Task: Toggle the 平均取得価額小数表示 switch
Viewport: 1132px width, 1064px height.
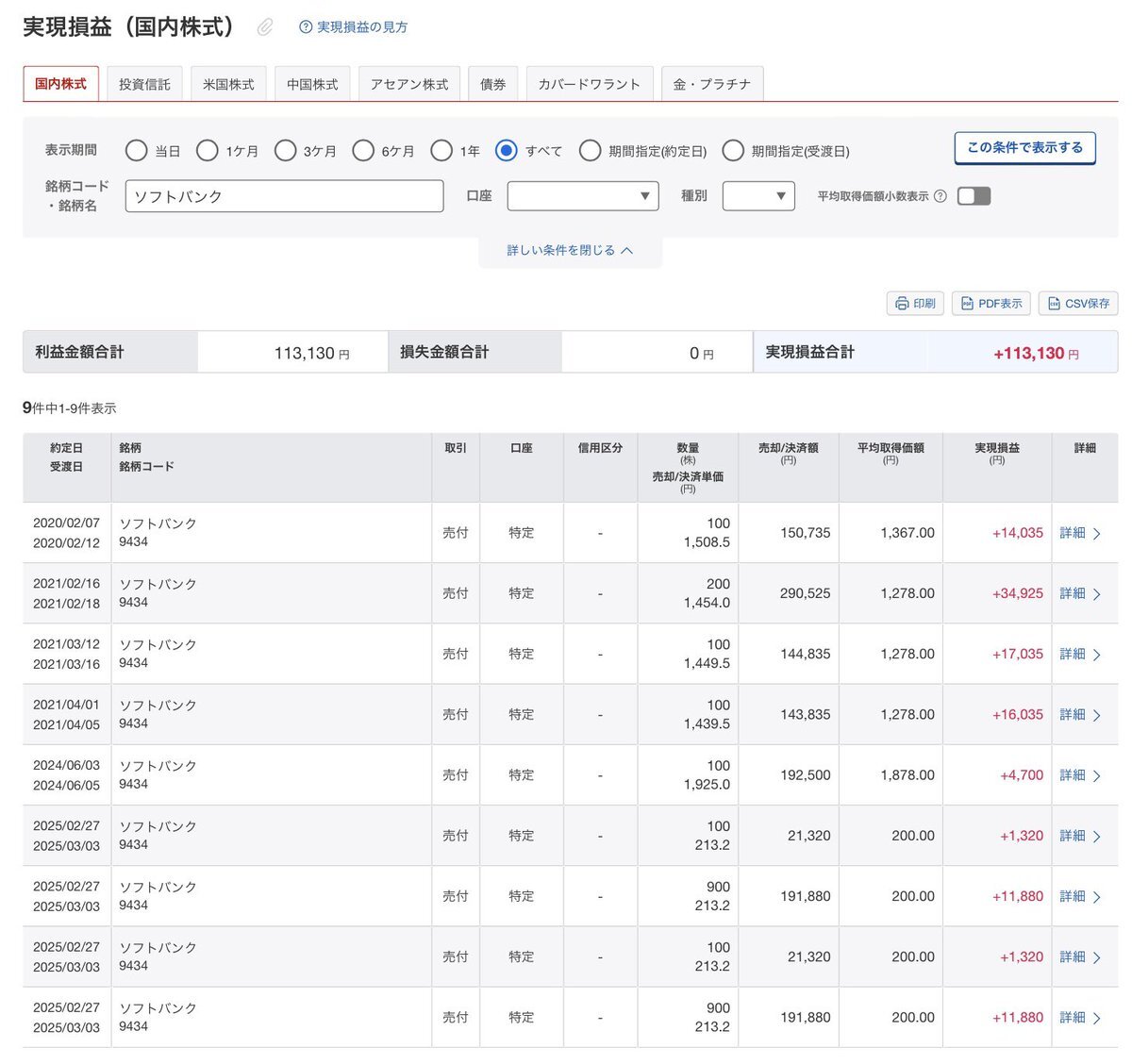Action: pos(974,196)
